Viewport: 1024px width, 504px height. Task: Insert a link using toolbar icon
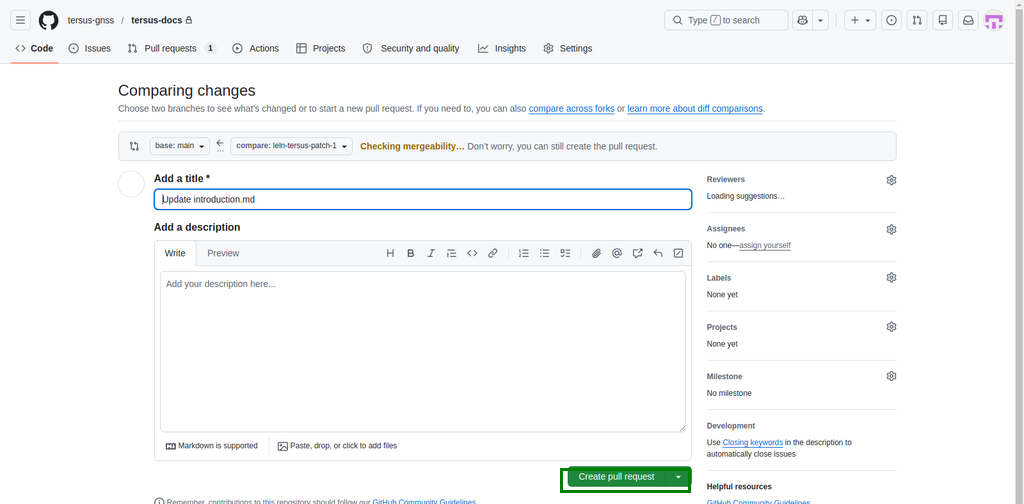click(x=493, y=253)
